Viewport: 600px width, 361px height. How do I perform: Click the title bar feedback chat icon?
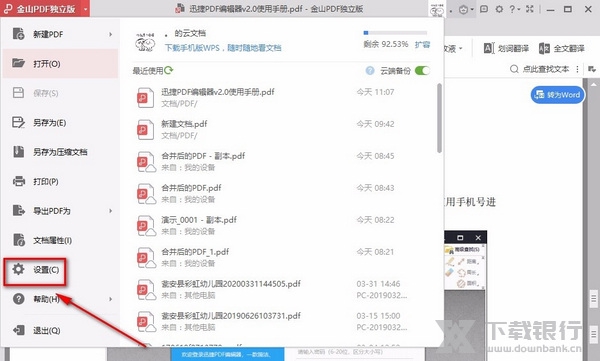(x=484, y=9)
